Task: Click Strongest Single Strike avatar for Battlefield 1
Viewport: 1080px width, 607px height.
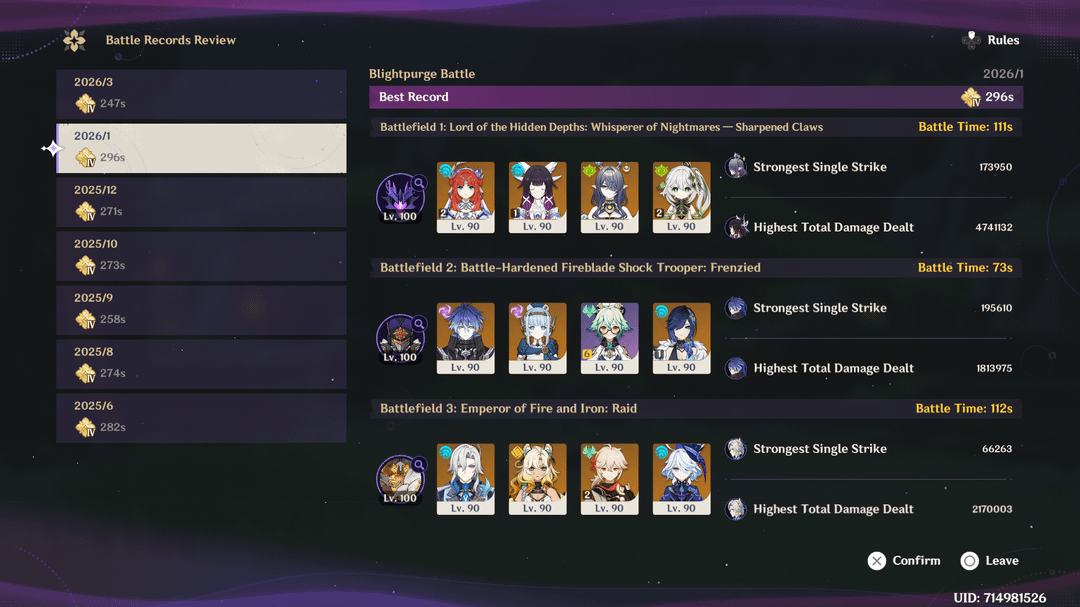Action: coord(736,167)
